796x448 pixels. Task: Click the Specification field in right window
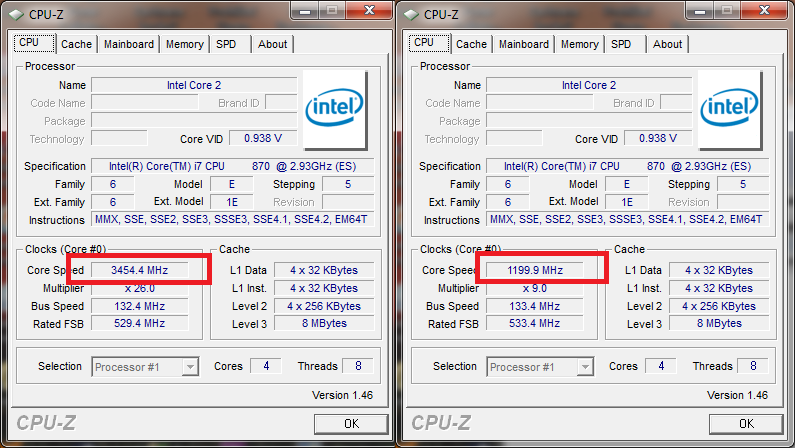point(627,166)
